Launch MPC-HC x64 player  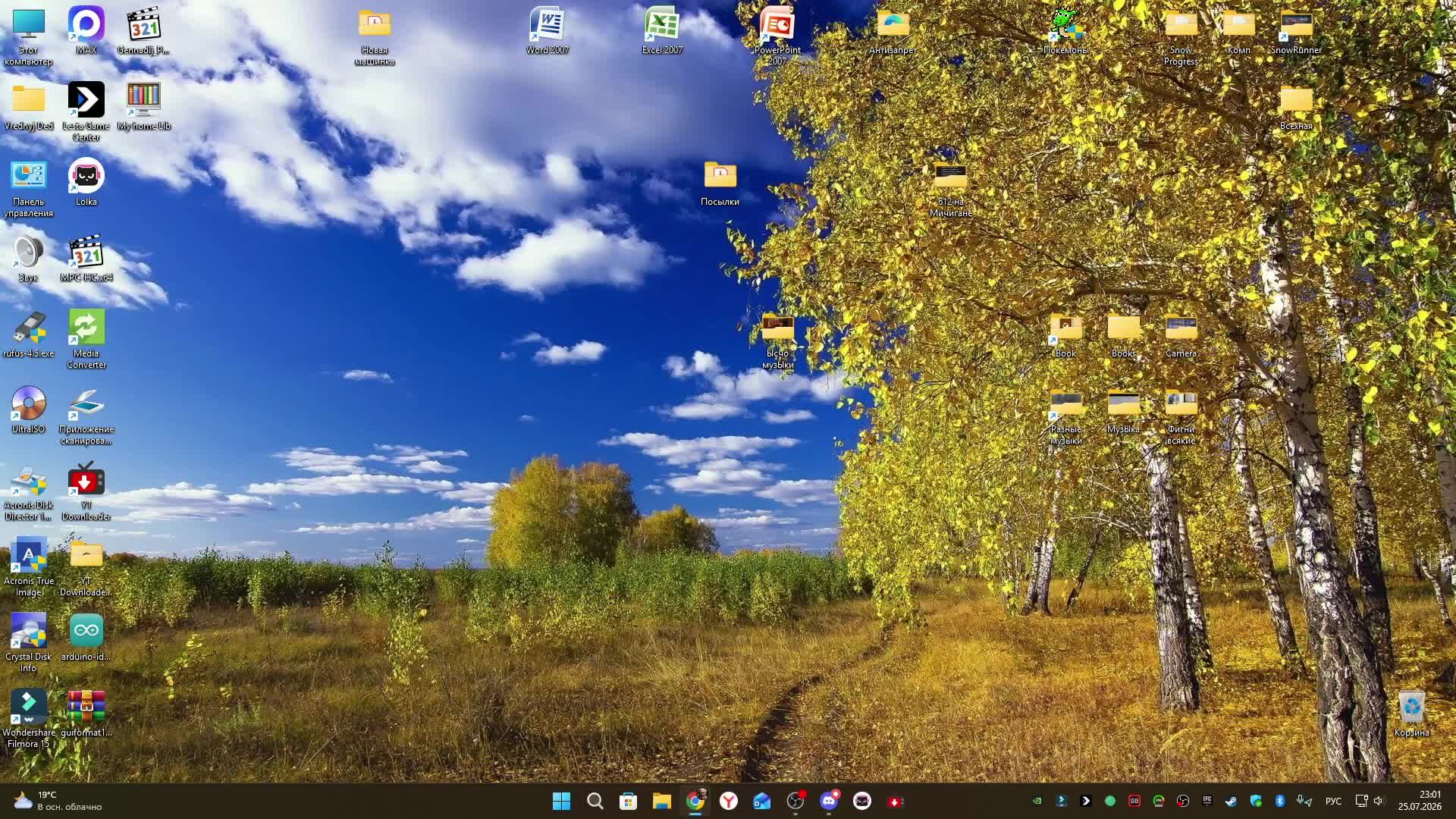86,259
